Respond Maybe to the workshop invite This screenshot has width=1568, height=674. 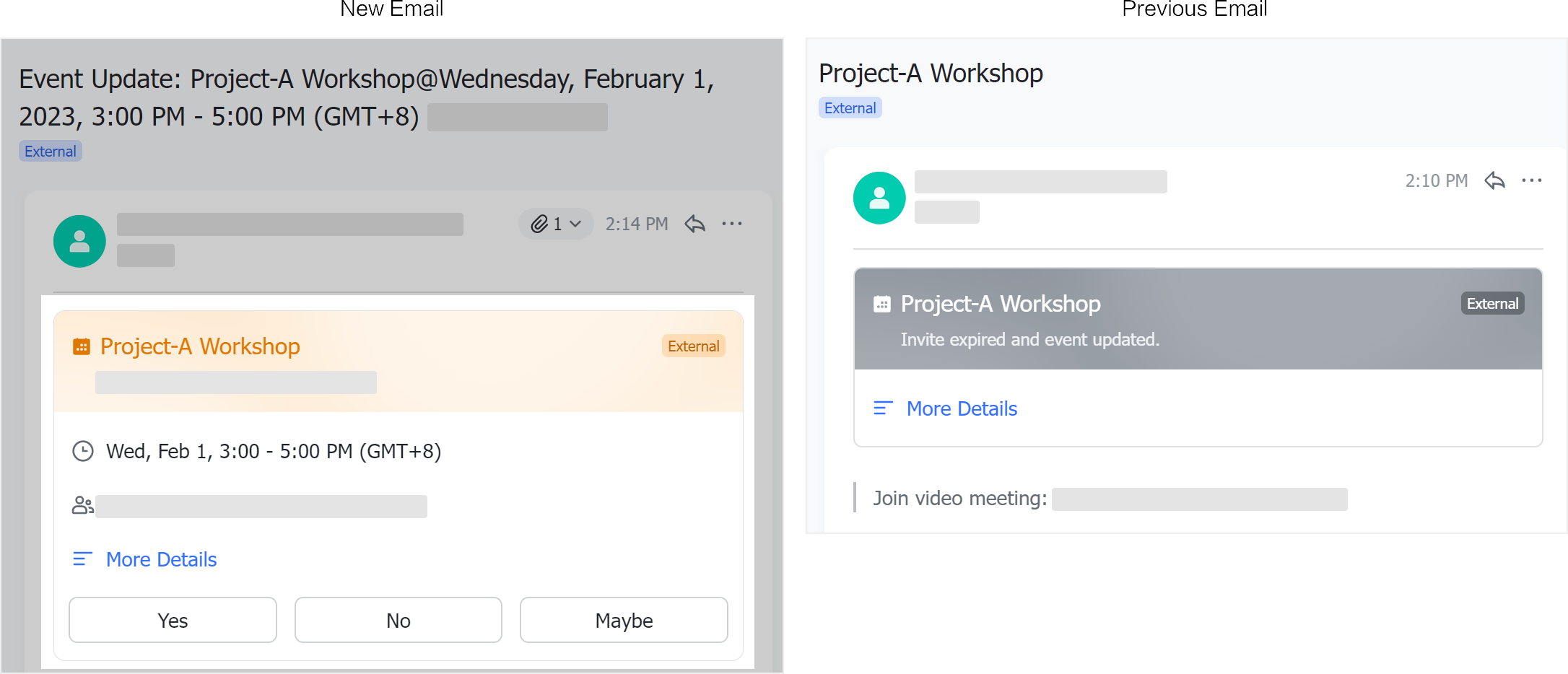tap(624, 620)
